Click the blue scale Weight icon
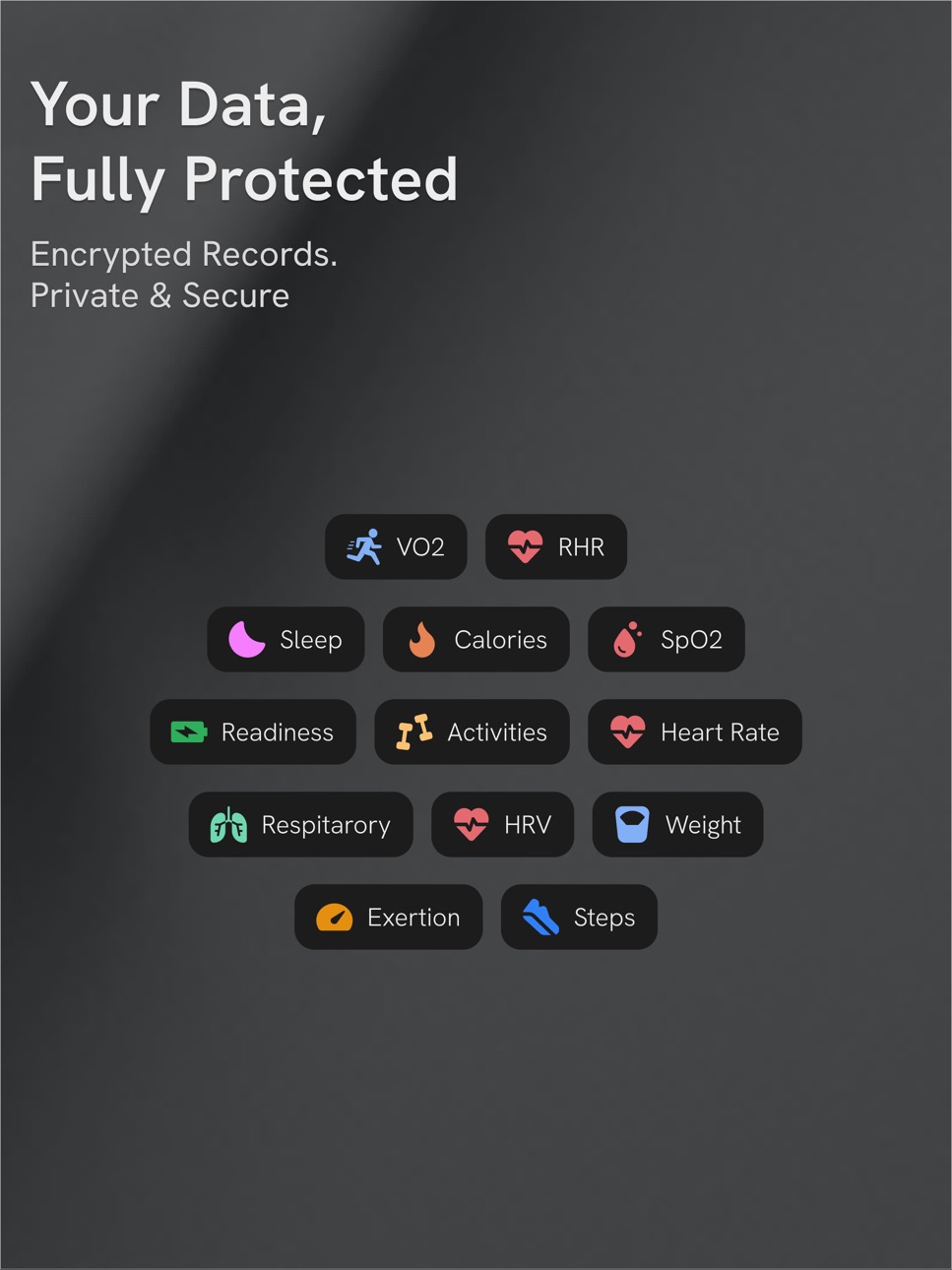This screenshot has height=1270, width=952. tap(632, 825)
